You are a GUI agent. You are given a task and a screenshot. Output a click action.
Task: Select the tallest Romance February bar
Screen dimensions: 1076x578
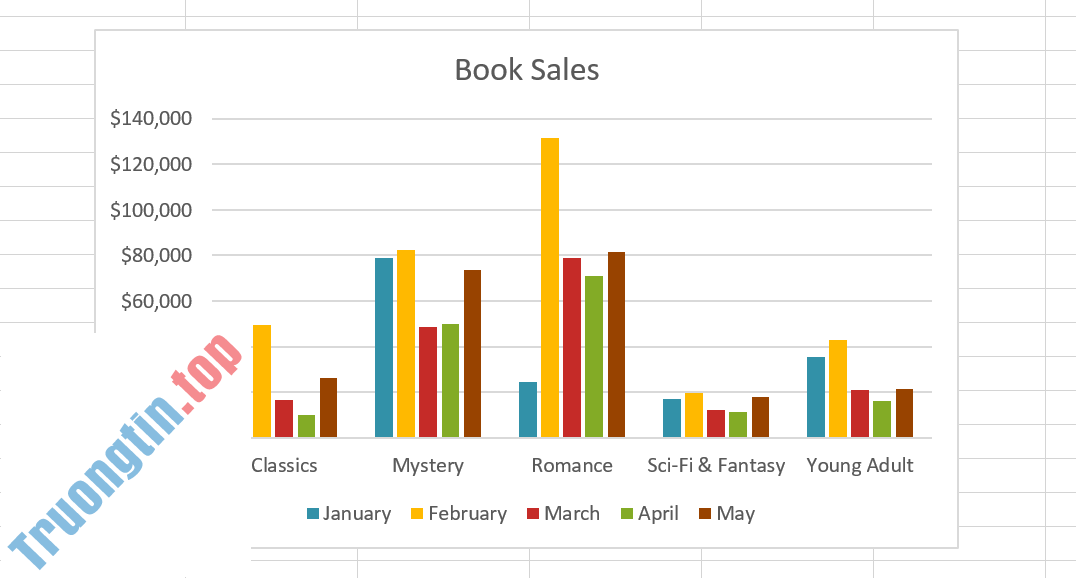pos(550,287)
